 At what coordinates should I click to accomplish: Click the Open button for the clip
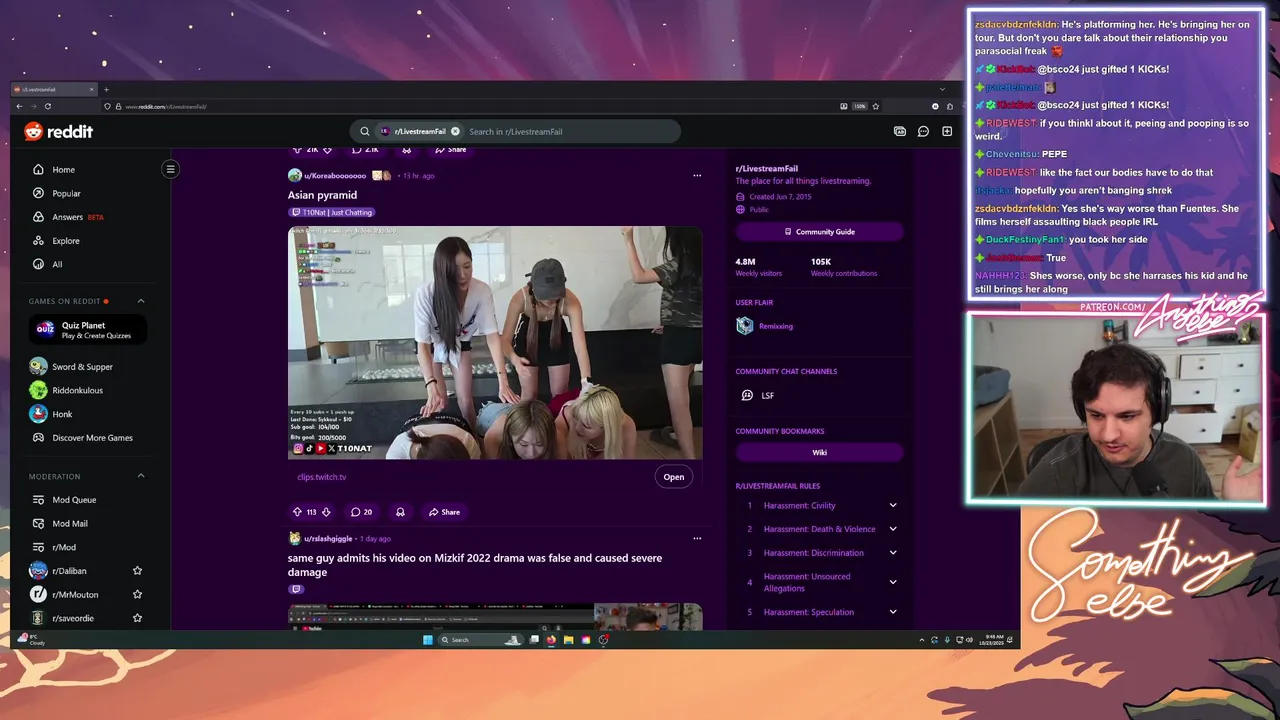(x=674, y=477)
